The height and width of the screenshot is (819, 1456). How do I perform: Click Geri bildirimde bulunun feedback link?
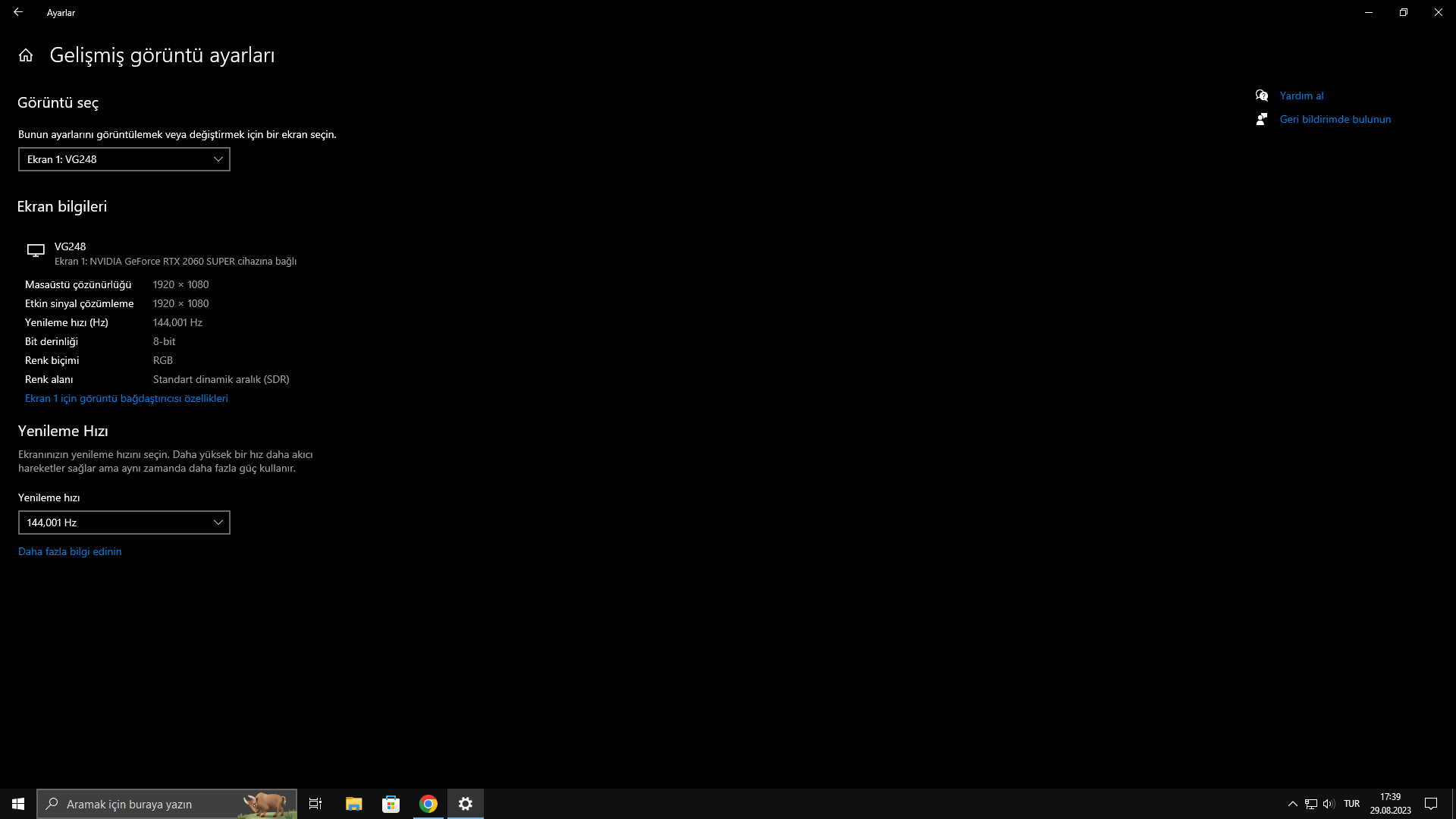point(1335,119)
